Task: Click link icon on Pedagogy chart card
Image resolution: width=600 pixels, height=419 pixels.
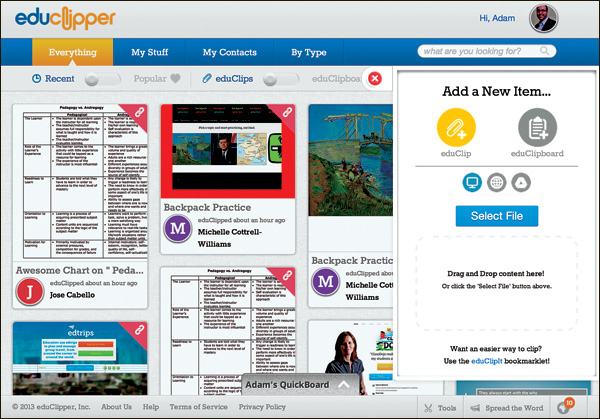Action: coord(139,112)
